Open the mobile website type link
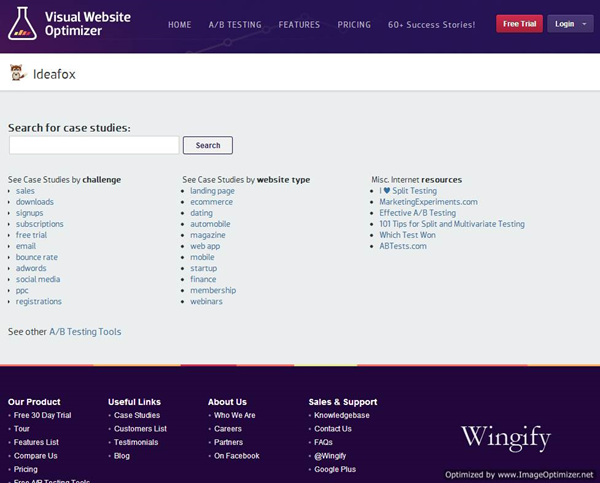 tap(202, 257)
